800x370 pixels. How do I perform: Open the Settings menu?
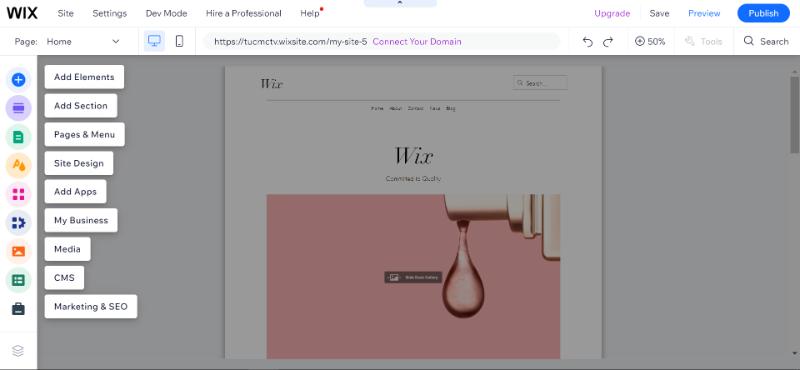[x=110, y=13]
